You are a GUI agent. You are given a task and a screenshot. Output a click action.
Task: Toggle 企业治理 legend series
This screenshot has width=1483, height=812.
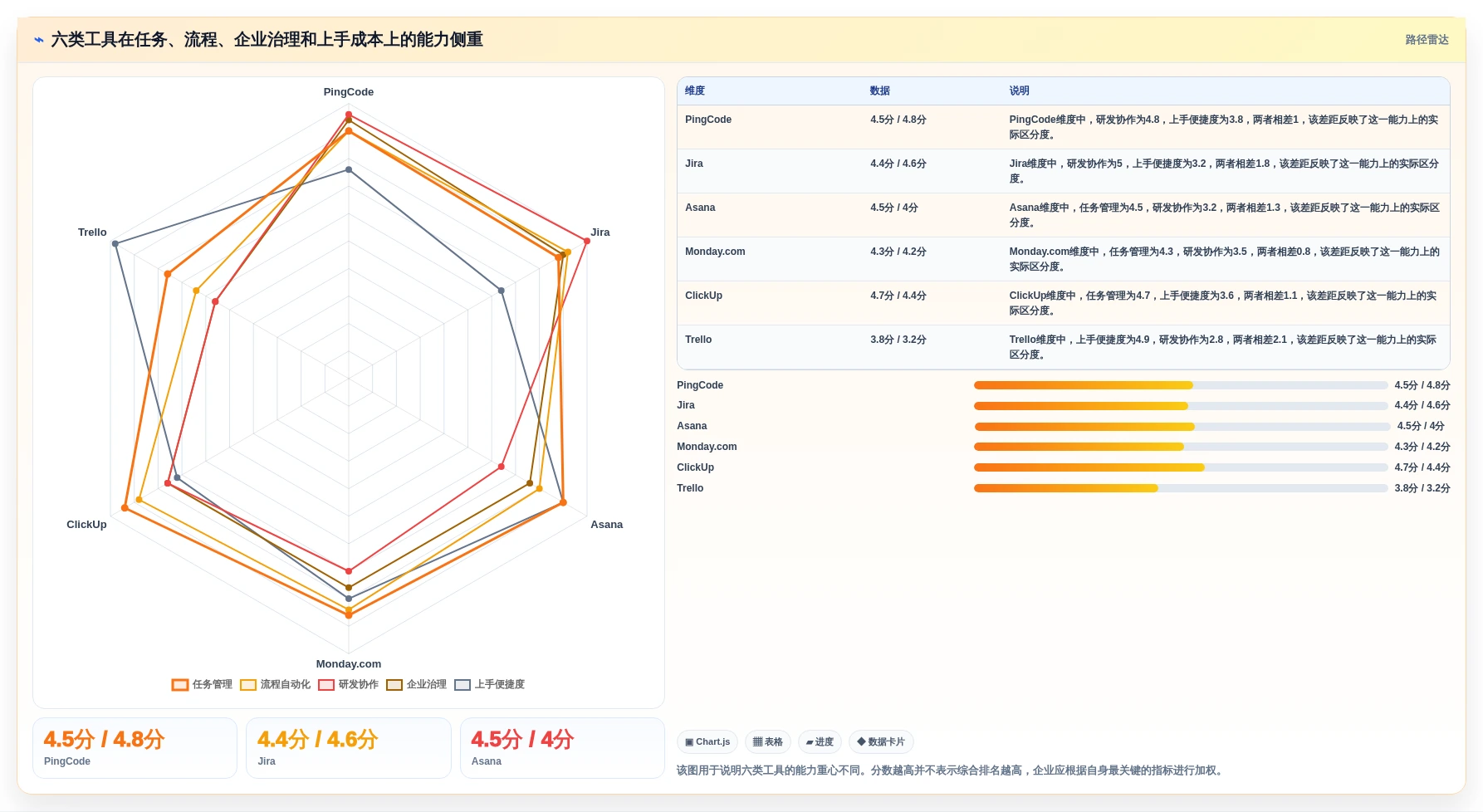(416, 684)
